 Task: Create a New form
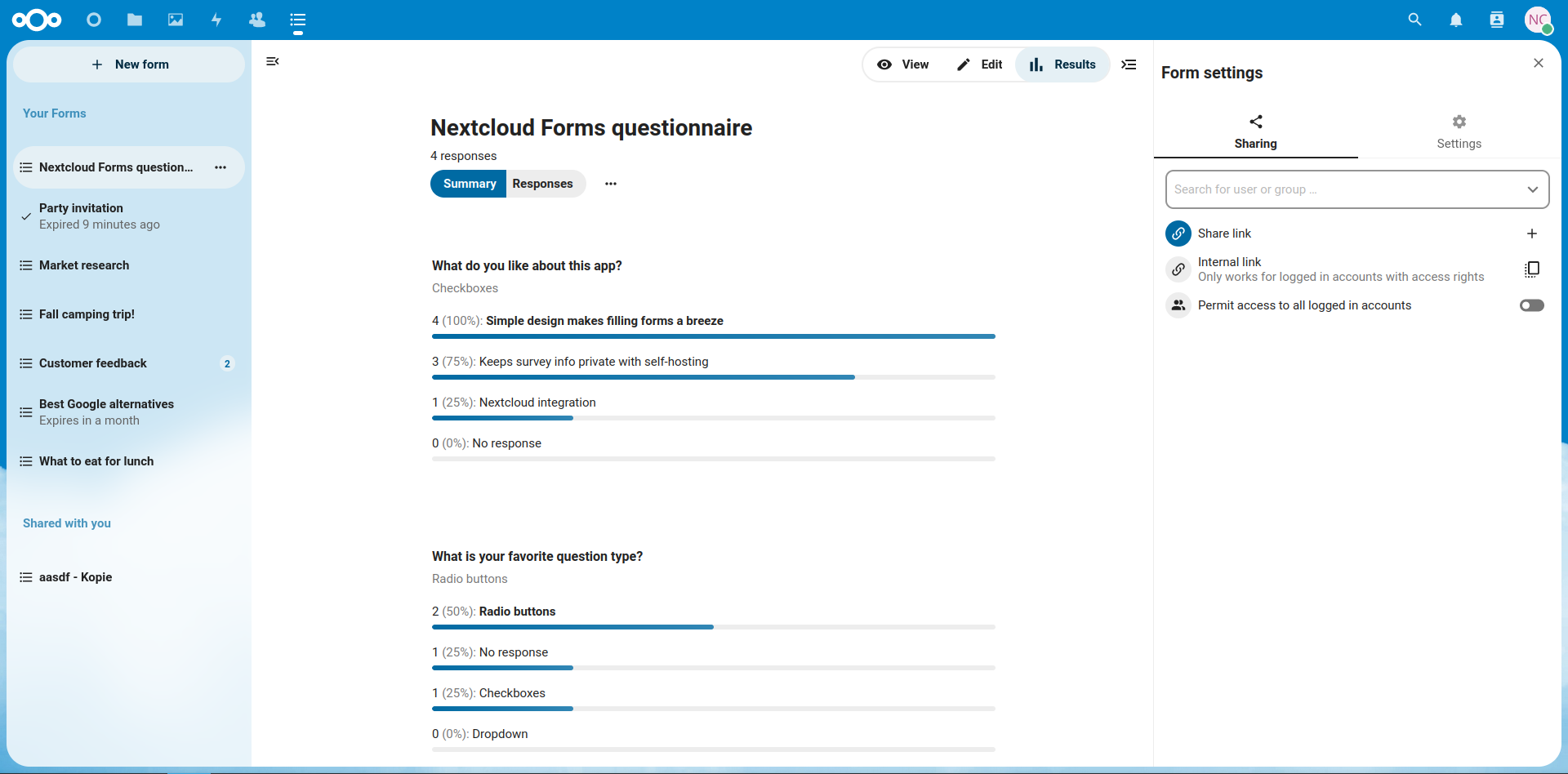(x=129, y=64)
